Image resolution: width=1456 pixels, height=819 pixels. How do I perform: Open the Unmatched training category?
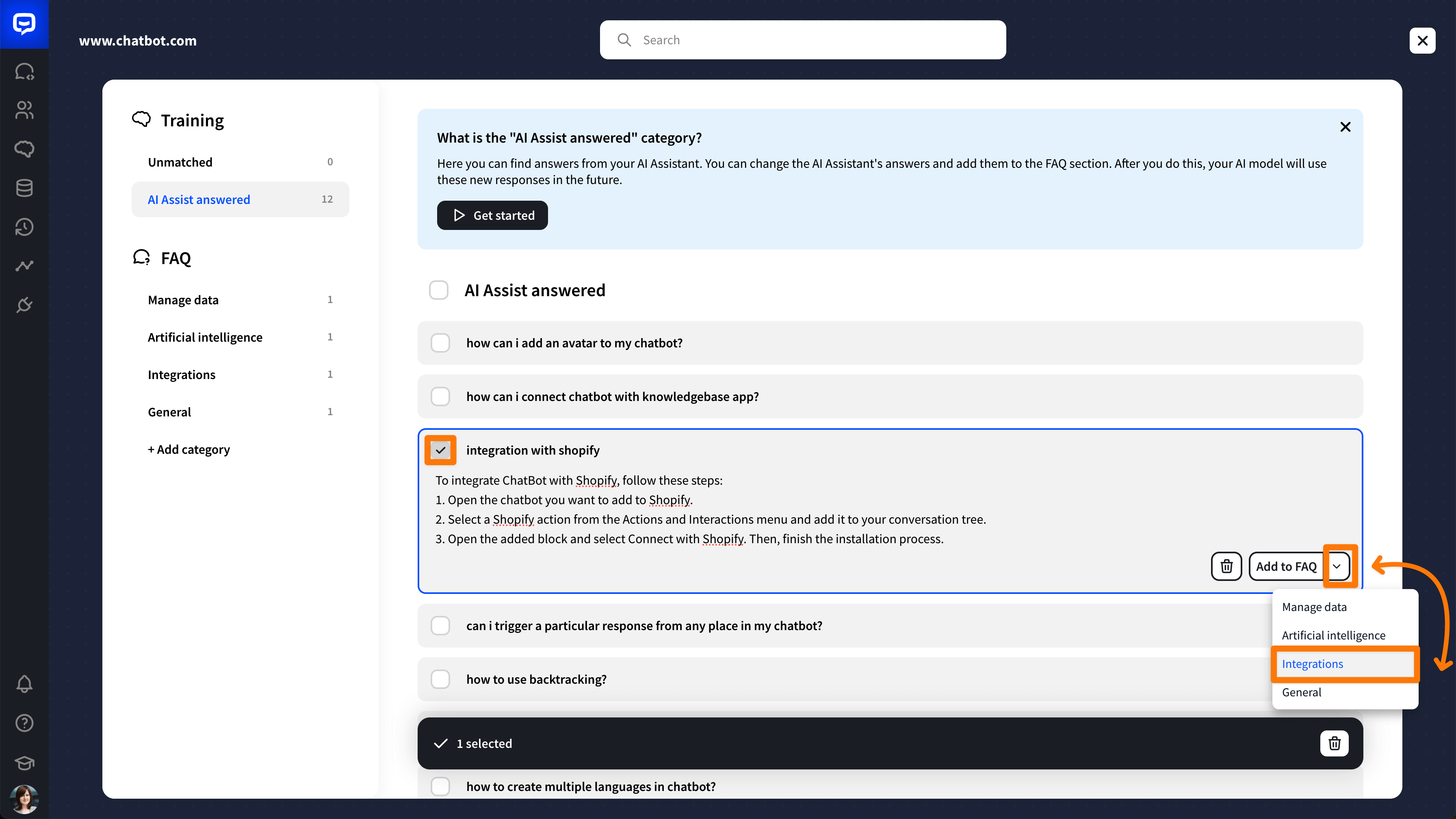point(240,162)
